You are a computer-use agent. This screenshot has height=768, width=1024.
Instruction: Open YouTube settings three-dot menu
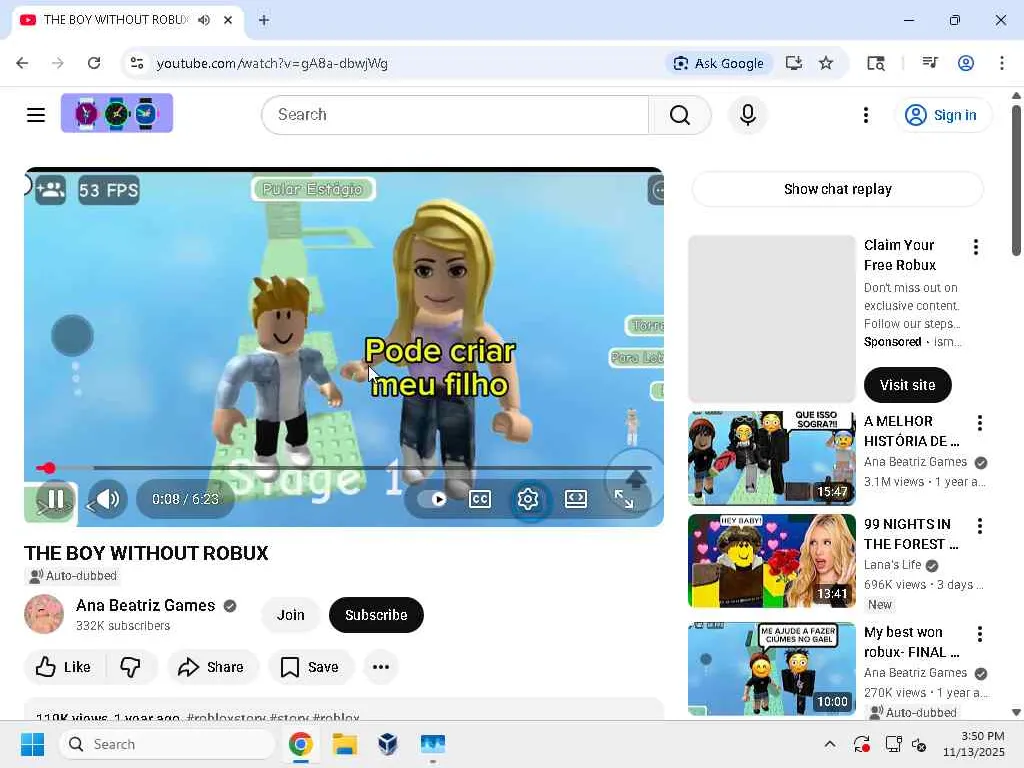pyautogui.click(x=866, y=115)
